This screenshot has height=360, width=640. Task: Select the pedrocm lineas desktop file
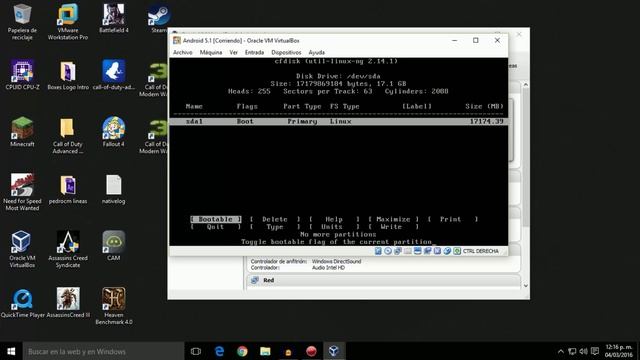click(x=68, y=189)
